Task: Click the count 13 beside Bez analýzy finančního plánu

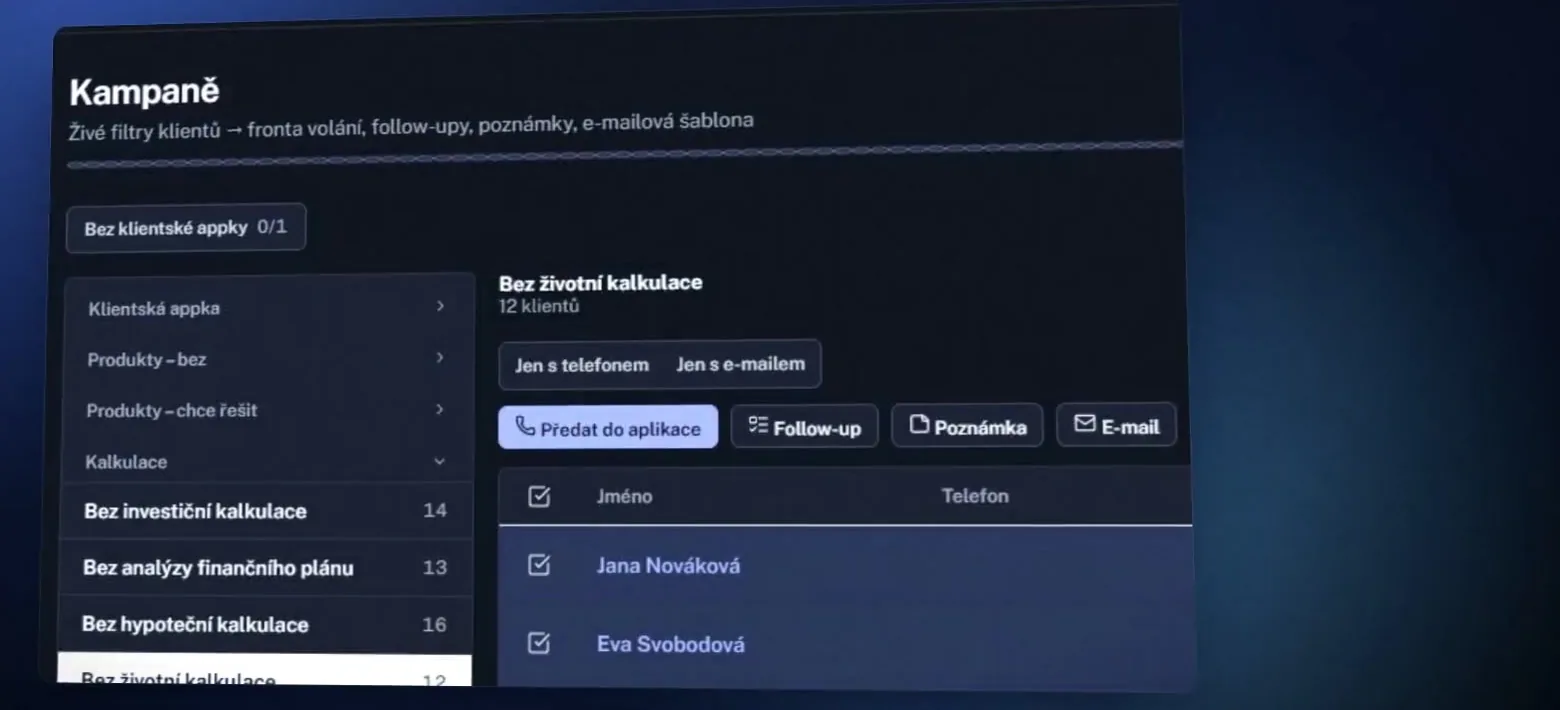Action: coord(434,567)
